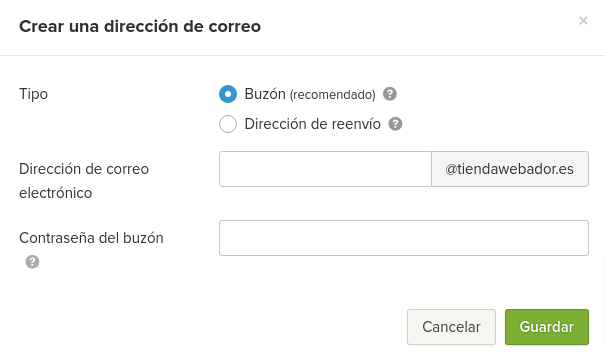This screenshot has height=362, width=605.
Task: Close the dialog with the X icon
Action: 583,20
